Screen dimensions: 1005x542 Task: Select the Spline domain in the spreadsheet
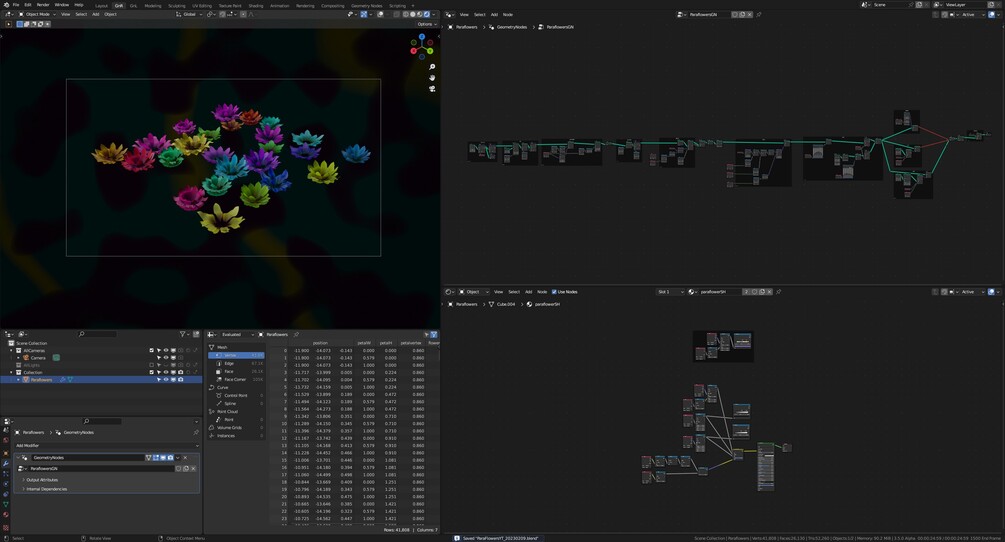(236, 404)
